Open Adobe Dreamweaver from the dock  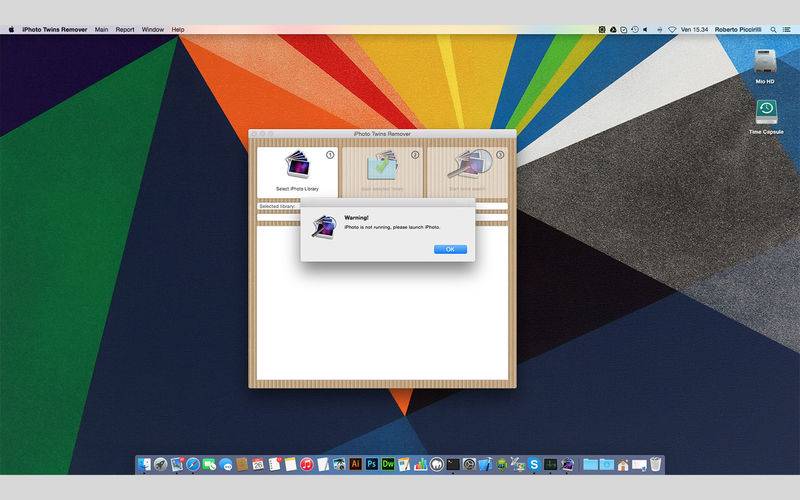pyautogui.click(x=388, y=464)
